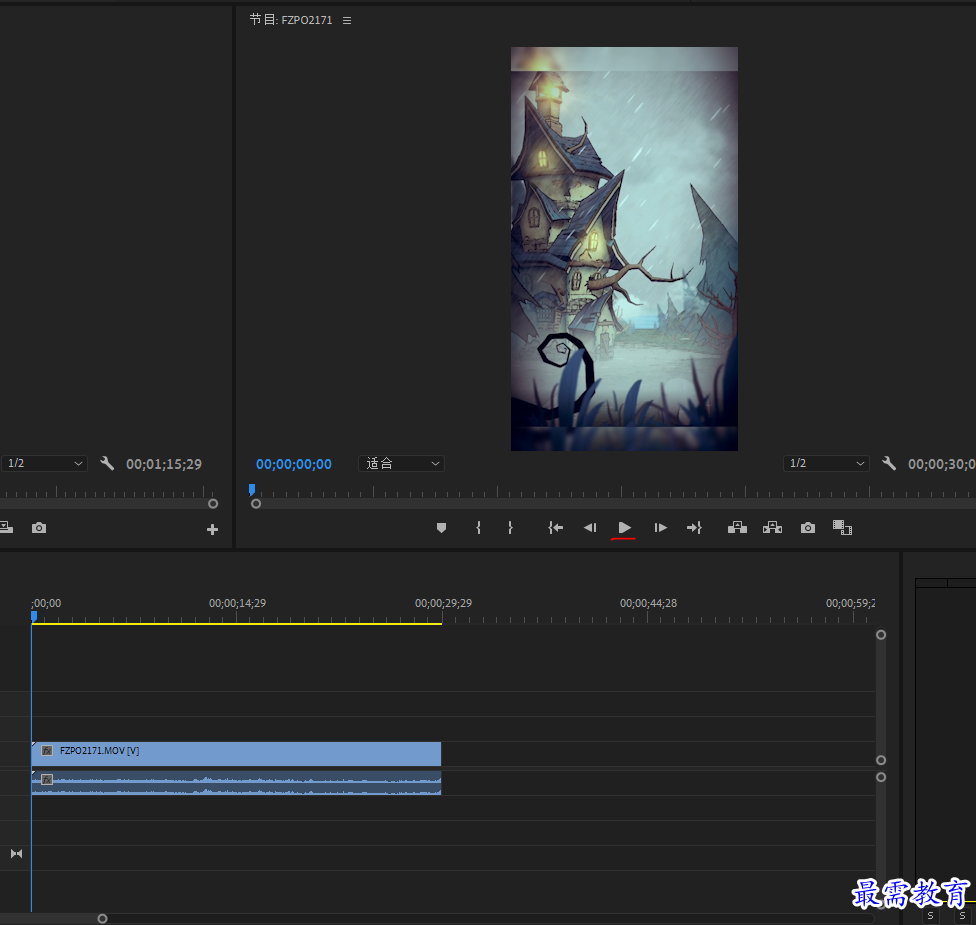Screen dimensions: 976x925
Task: Select the audio waveform clip
Action: coord(236,782)
